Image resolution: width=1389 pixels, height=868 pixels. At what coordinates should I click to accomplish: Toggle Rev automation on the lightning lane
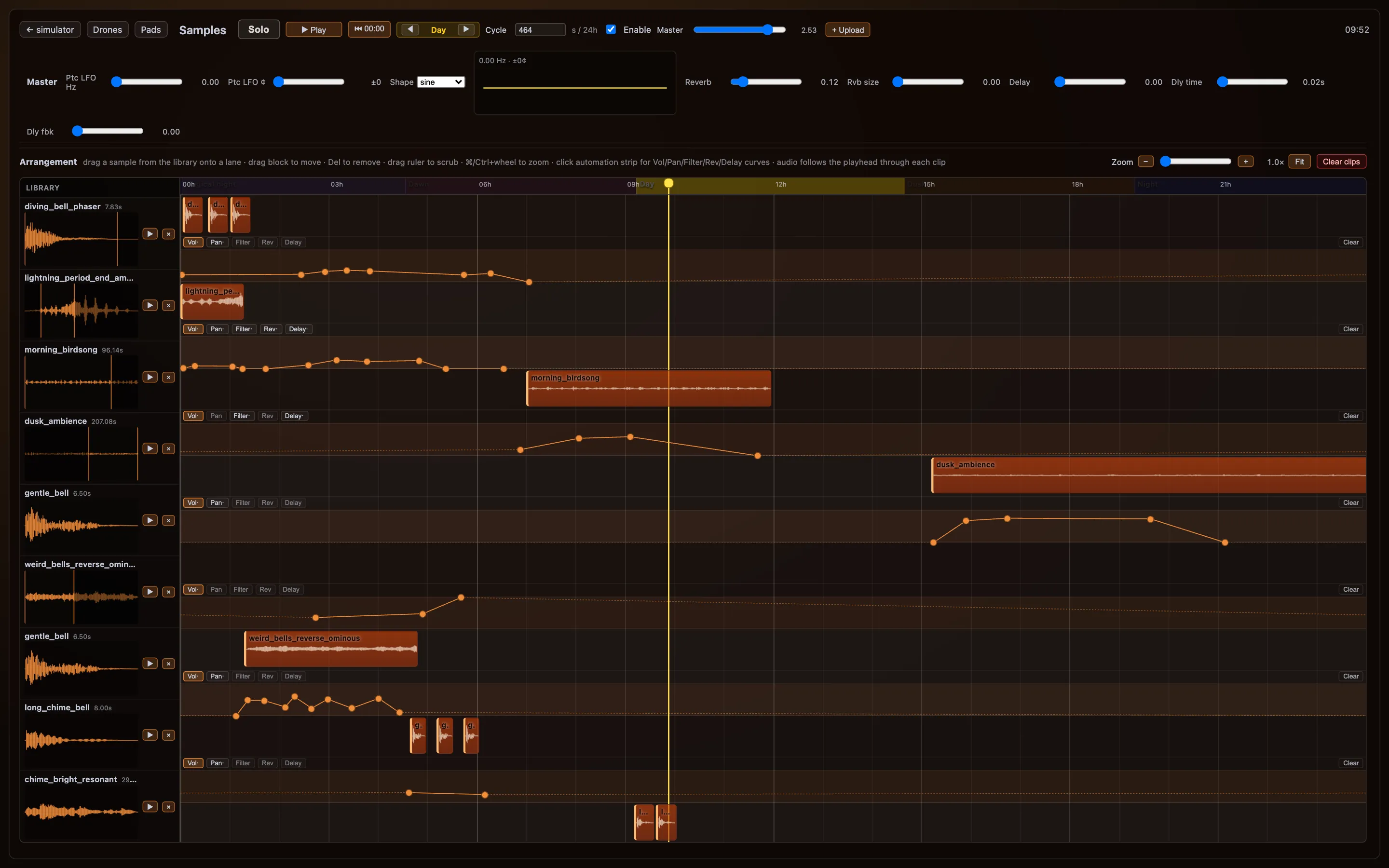[271, 329]
